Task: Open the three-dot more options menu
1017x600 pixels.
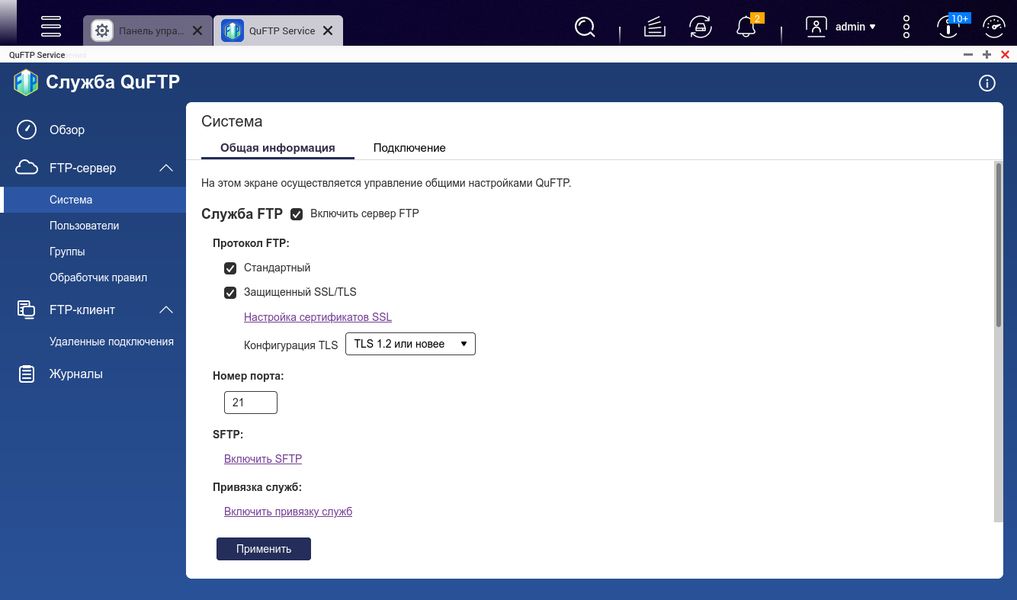Action: [x=906, y=27]
